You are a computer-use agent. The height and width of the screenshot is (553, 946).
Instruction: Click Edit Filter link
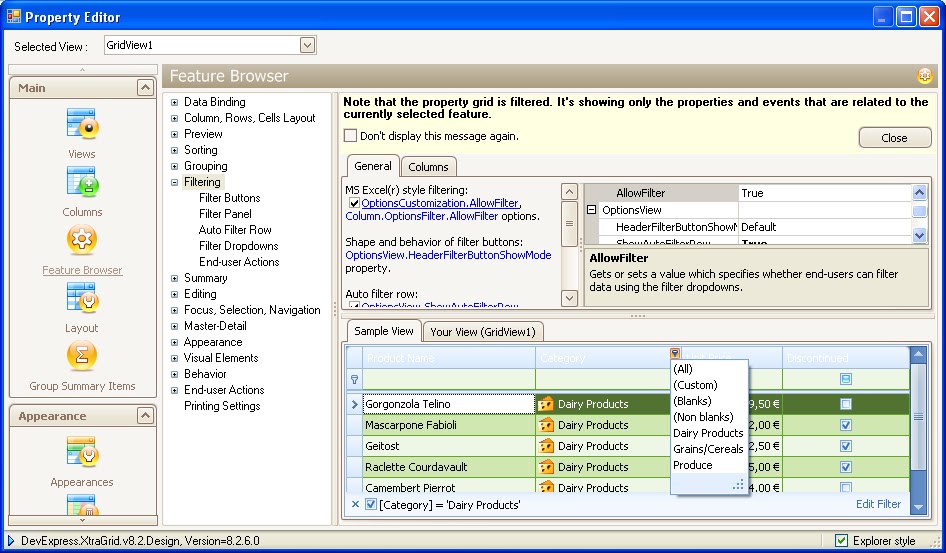tap(878, 504)
